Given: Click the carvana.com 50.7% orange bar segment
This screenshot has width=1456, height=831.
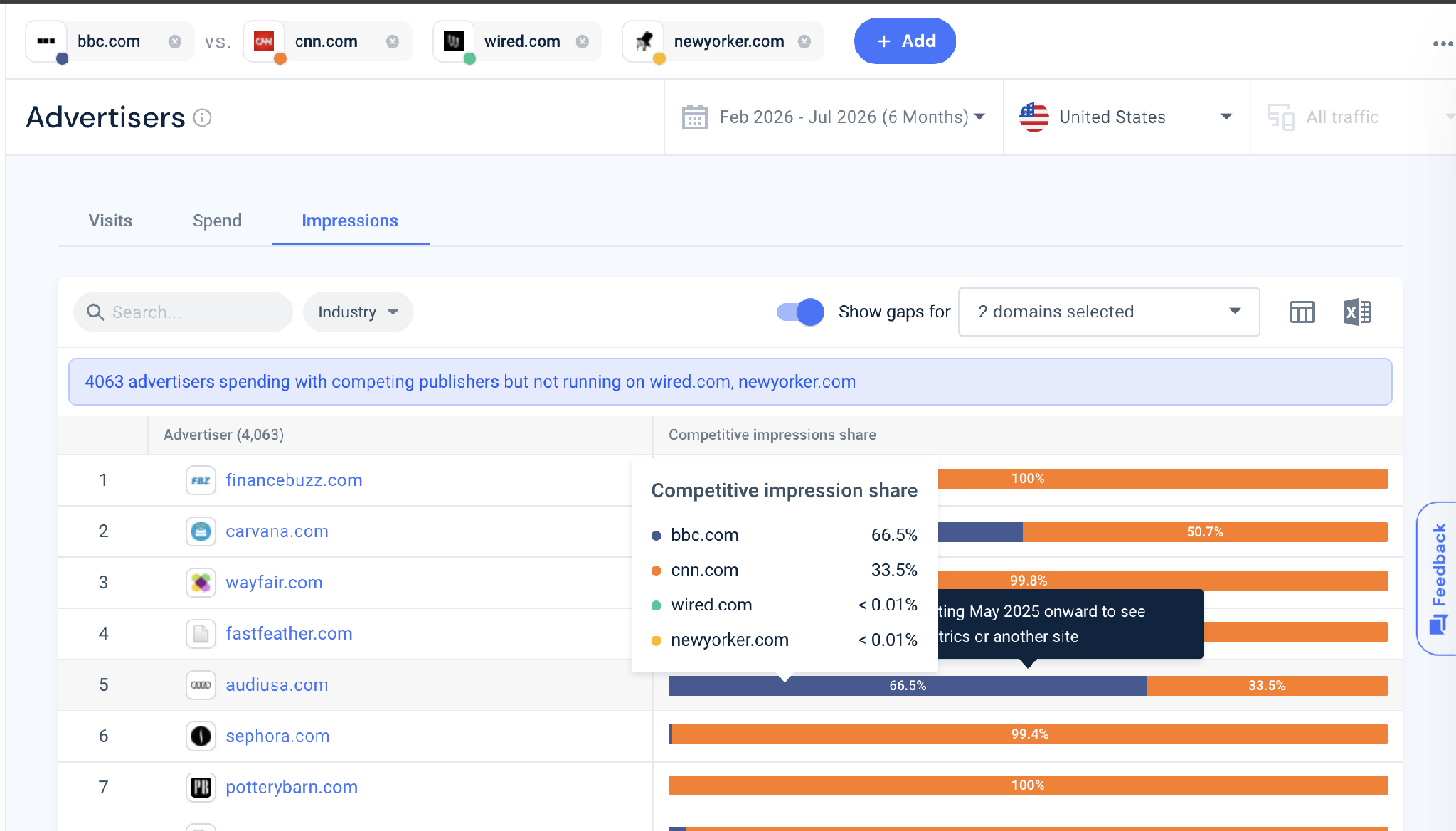Looking at the screenshot, I should coord(1205,532).
